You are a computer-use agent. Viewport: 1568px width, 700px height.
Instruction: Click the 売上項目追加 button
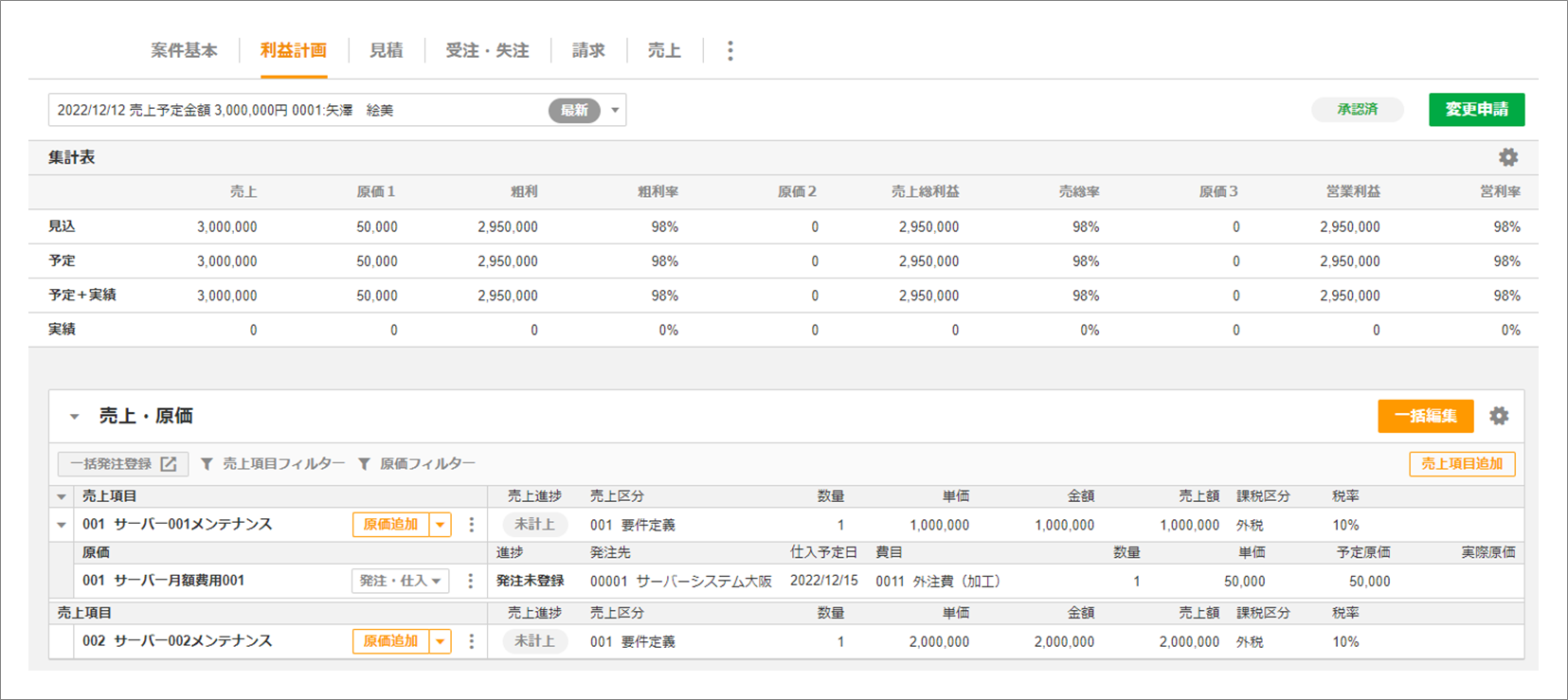point(1461,464)
